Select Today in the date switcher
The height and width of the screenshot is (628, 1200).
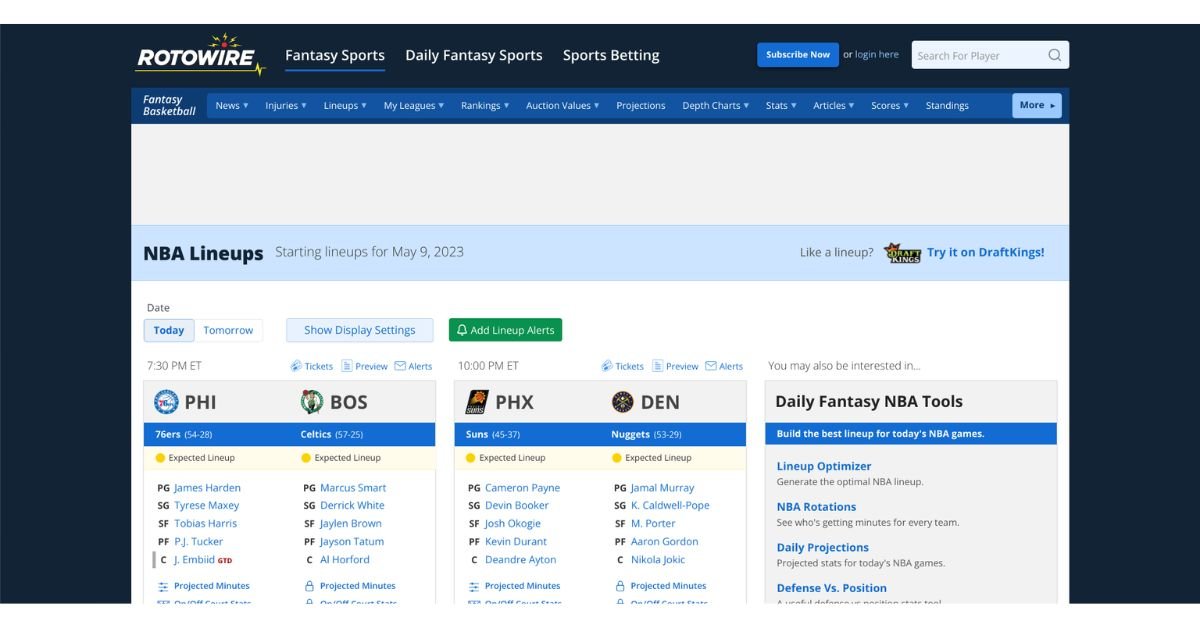point(168,330)
